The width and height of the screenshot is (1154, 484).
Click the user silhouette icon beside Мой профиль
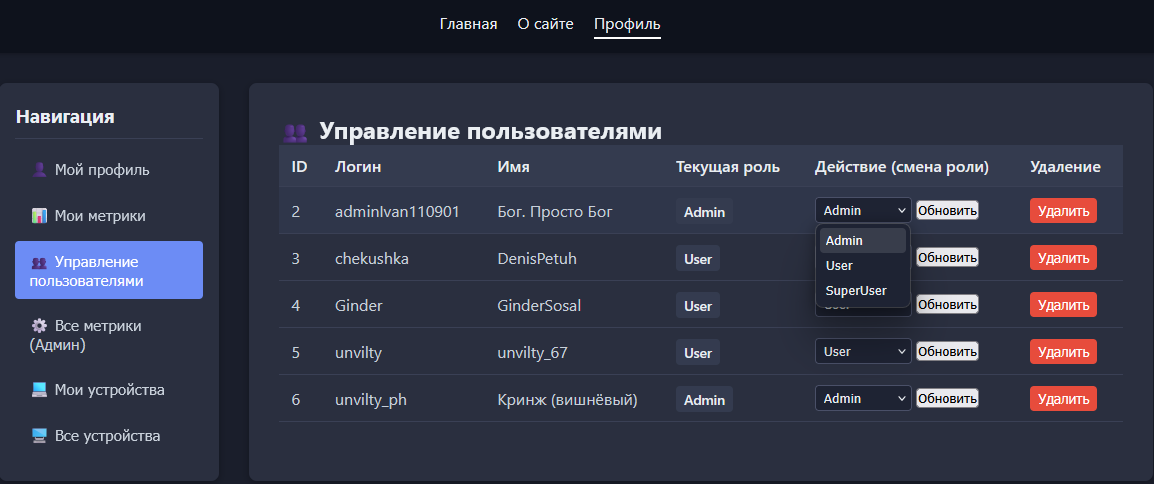pyautogui.click(x=40, y=170)
